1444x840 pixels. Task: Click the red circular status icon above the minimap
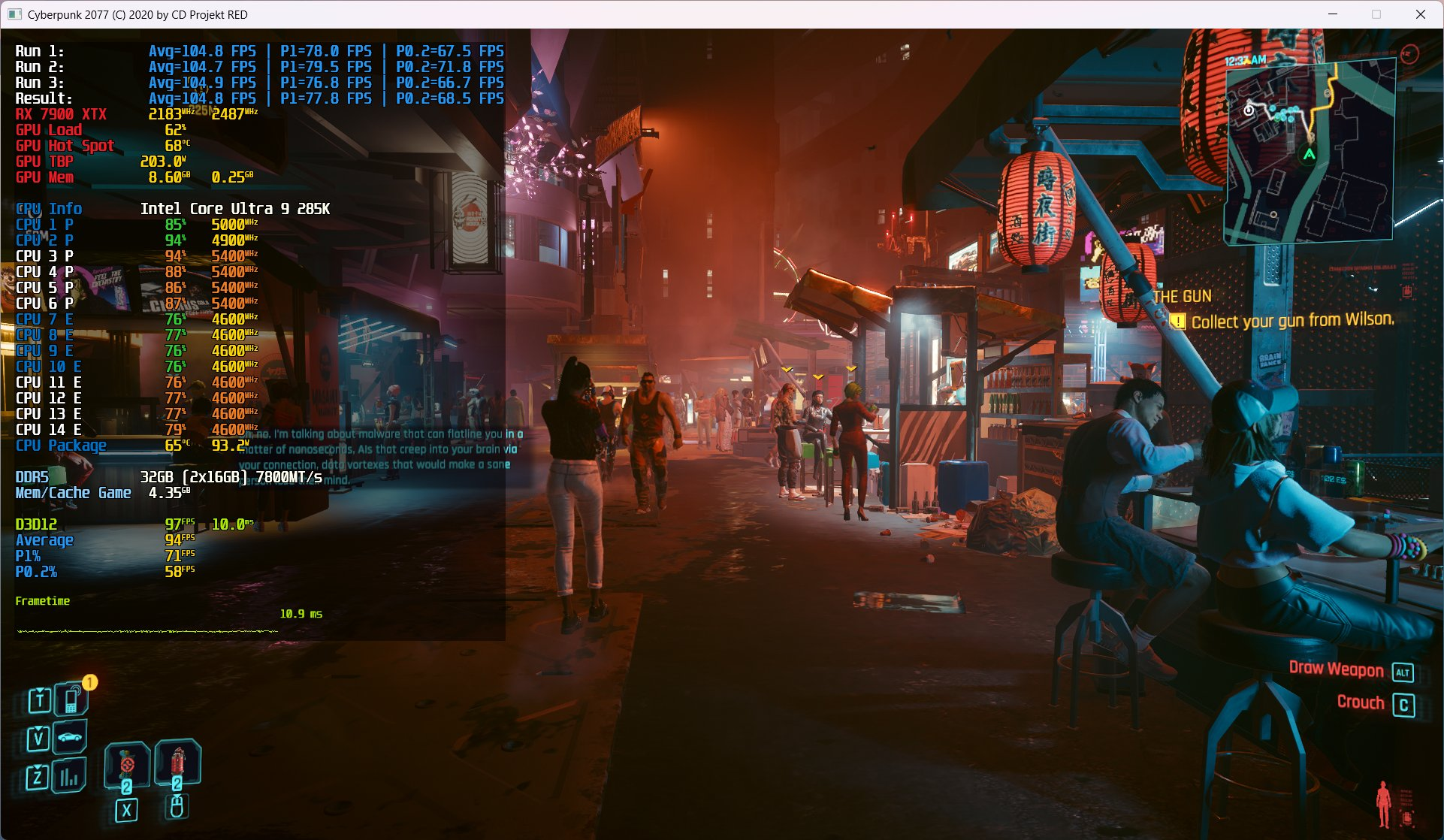tap(1410, 53)
